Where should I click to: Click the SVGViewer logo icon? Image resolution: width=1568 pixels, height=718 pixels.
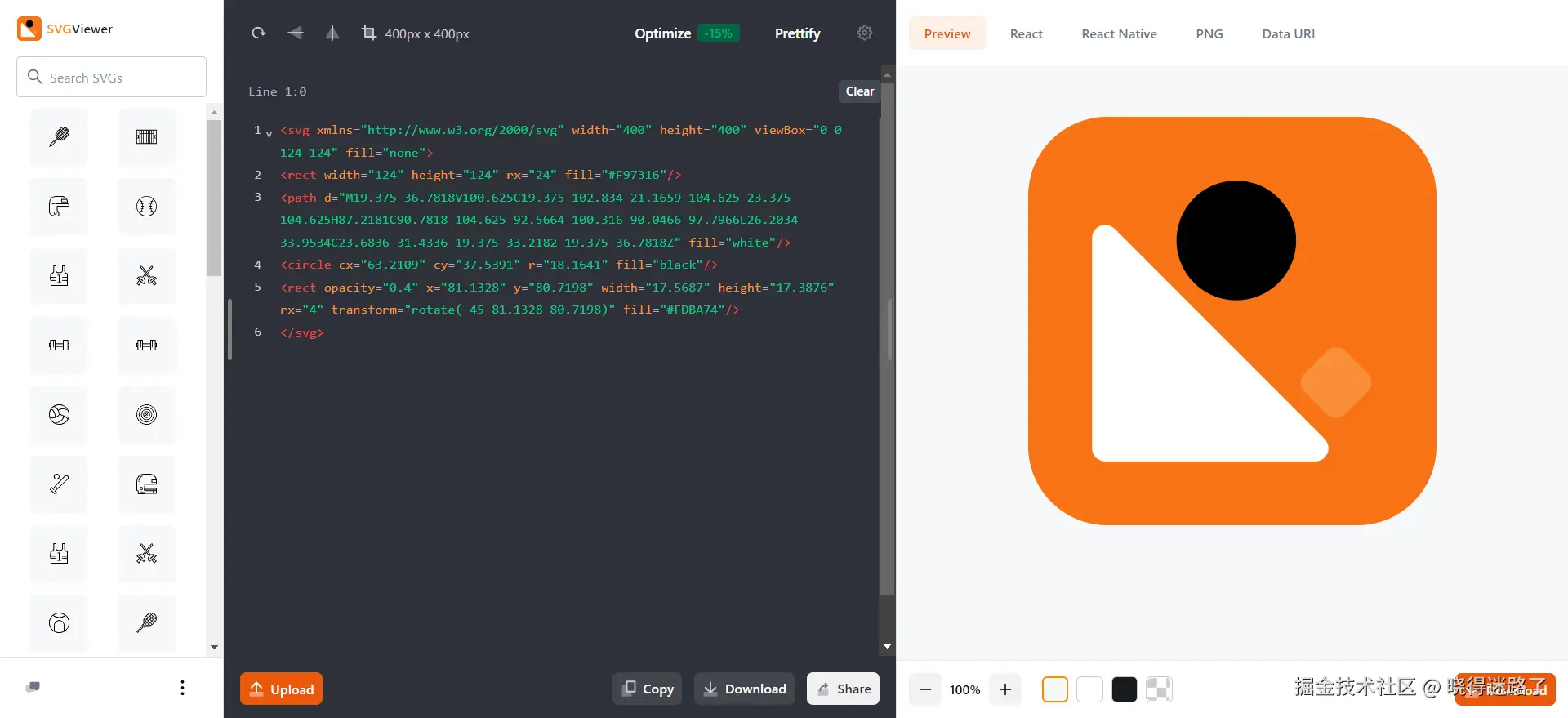point(29,29)
